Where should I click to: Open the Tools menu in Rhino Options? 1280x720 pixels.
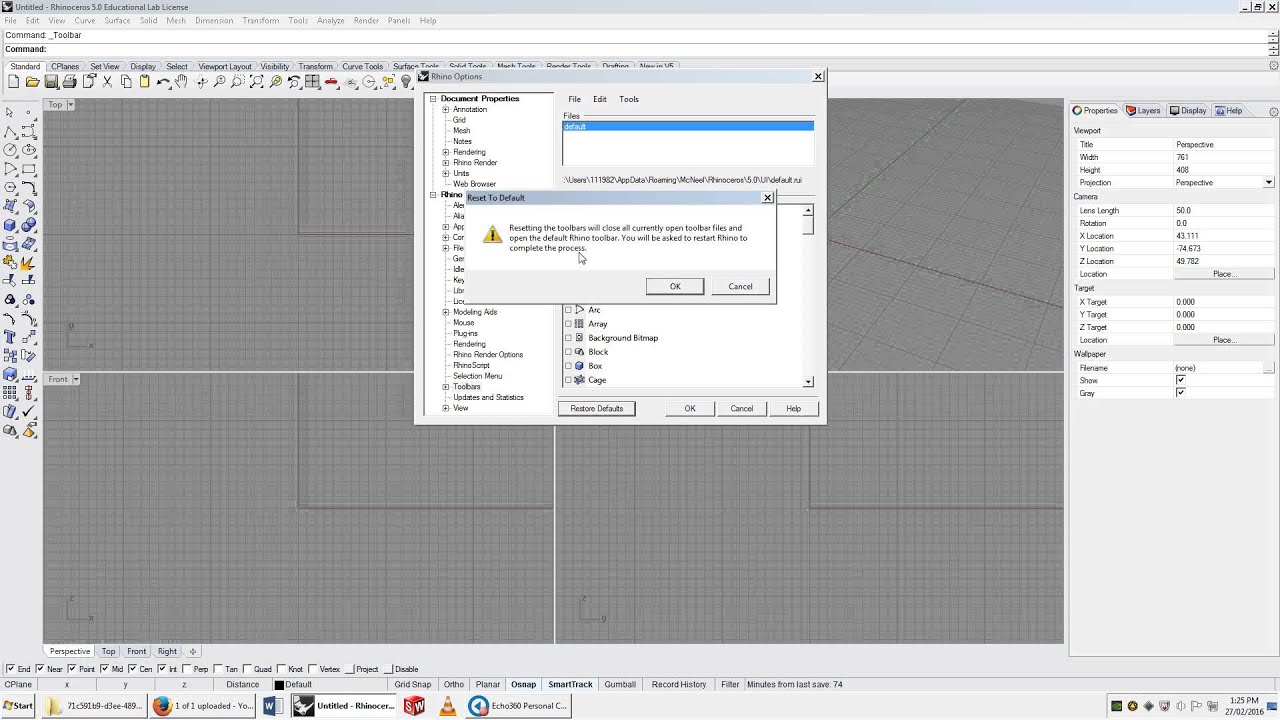629,99
